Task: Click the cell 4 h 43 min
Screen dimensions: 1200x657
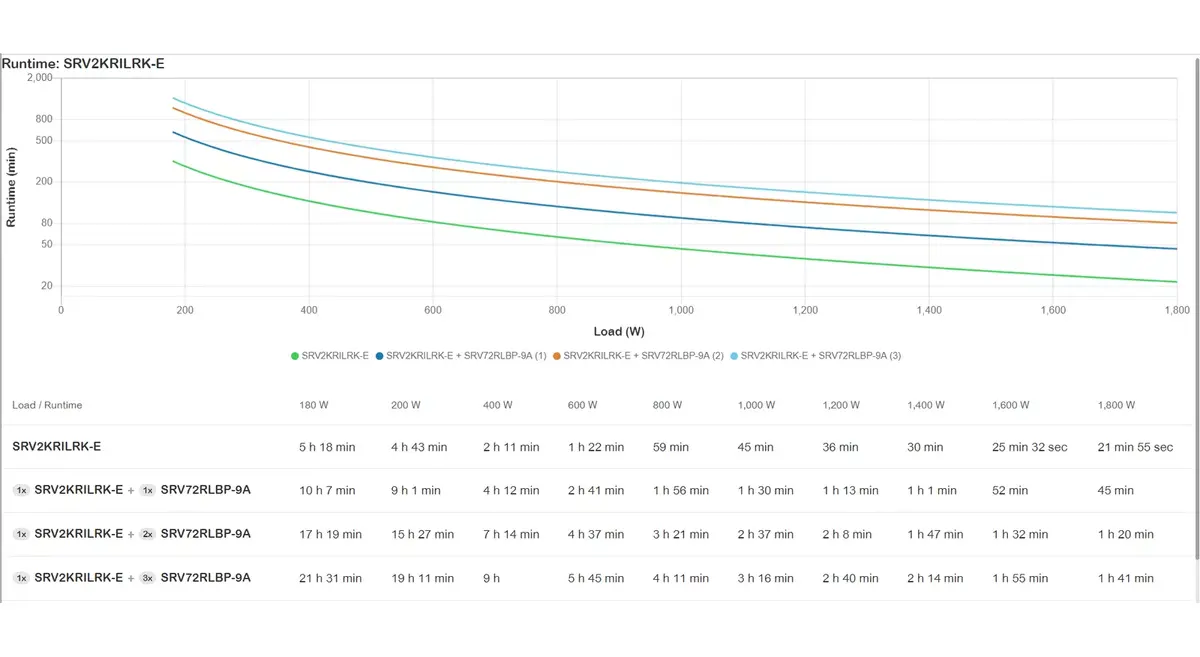Action: click(419, 447)
